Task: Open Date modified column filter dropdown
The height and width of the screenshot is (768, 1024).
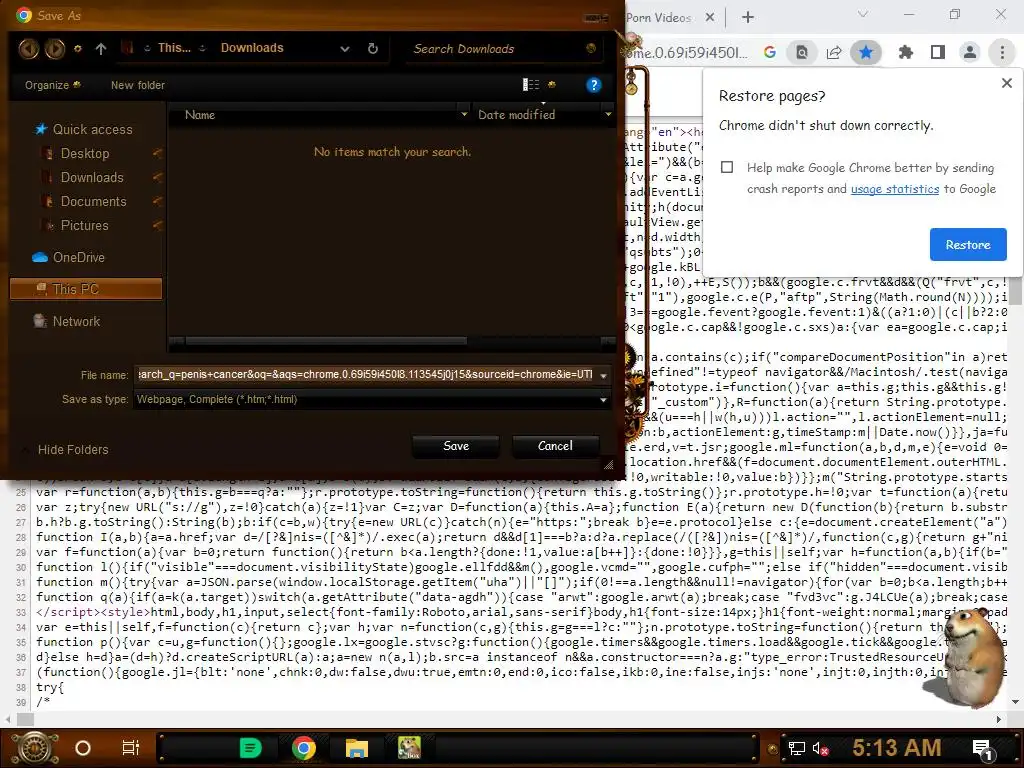Action: coord(608,114)
